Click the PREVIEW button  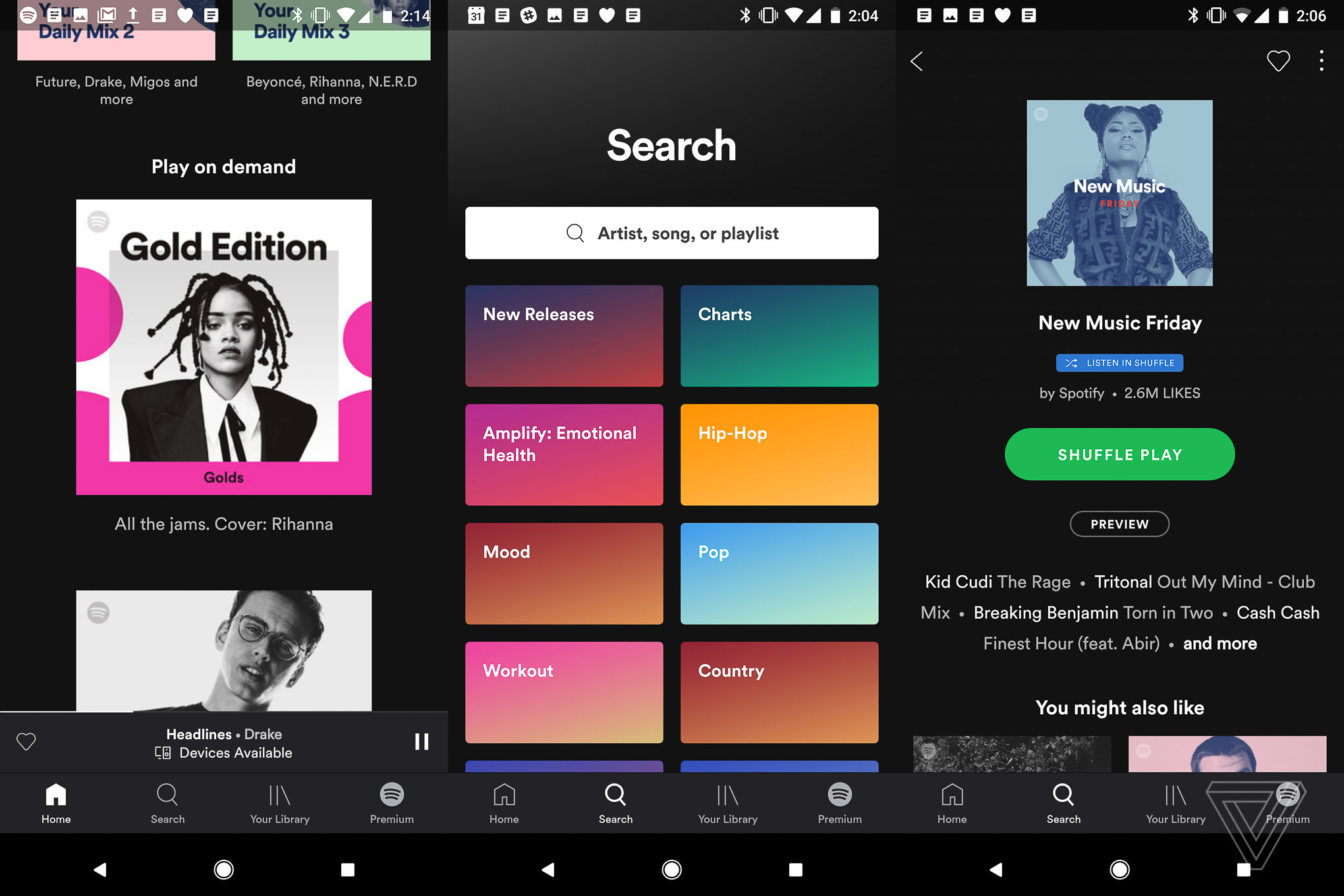point(1120,523)
